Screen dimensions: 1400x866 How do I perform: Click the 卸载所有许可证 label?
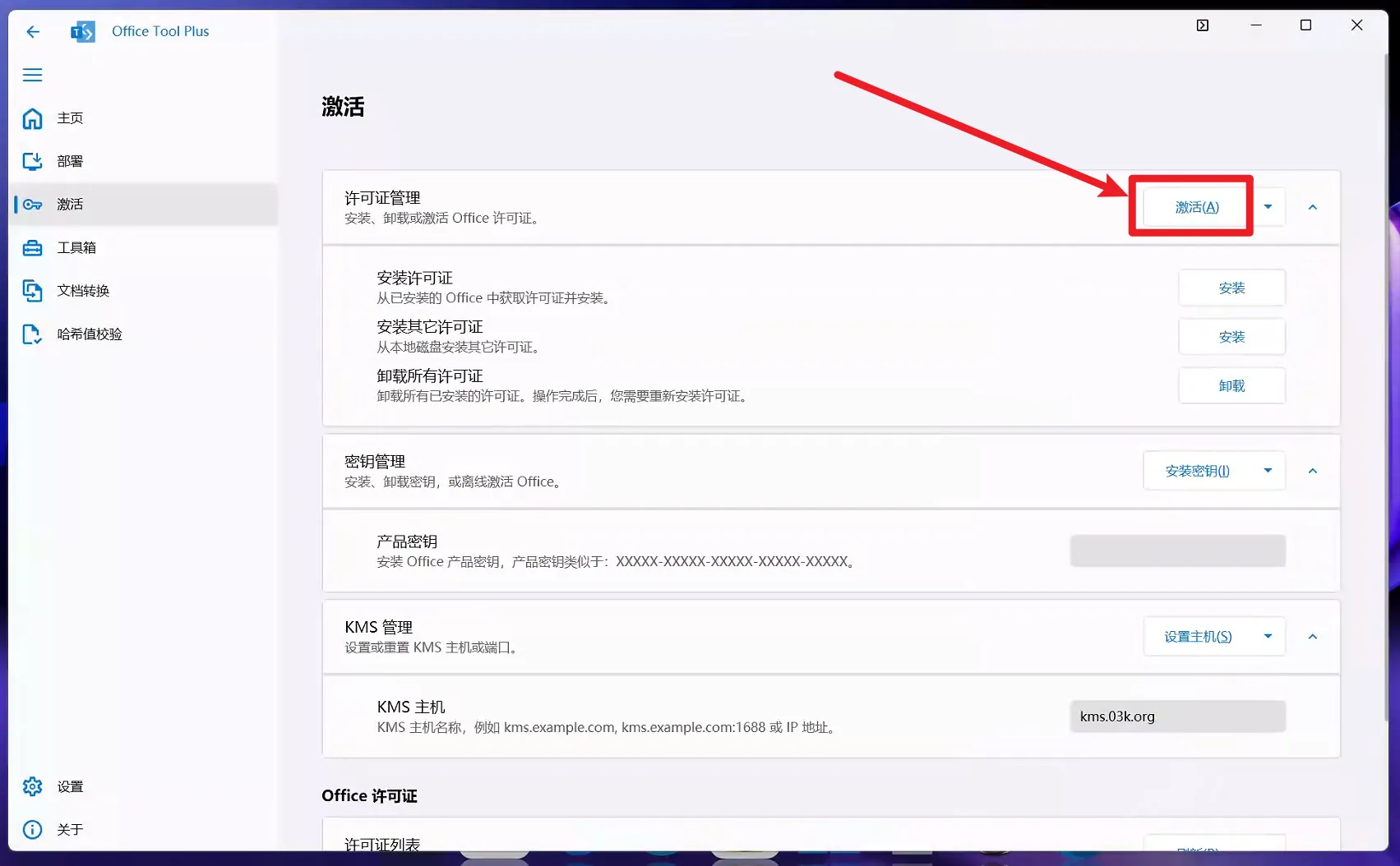tap(430, 376)
